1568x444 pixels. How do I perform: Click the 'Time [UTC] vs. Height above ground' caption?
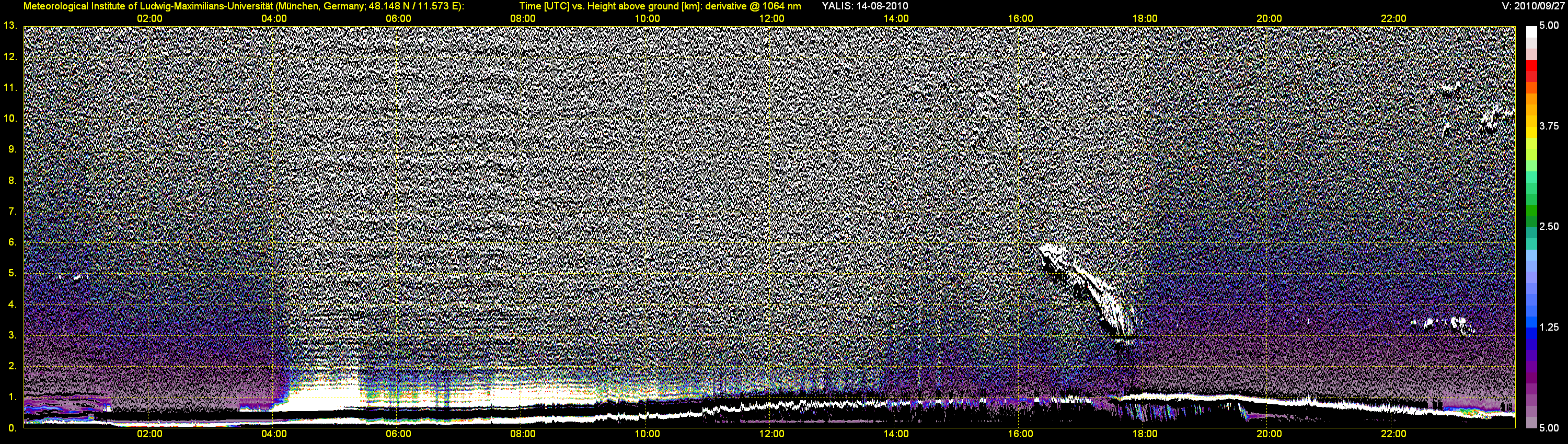point(660,6)
